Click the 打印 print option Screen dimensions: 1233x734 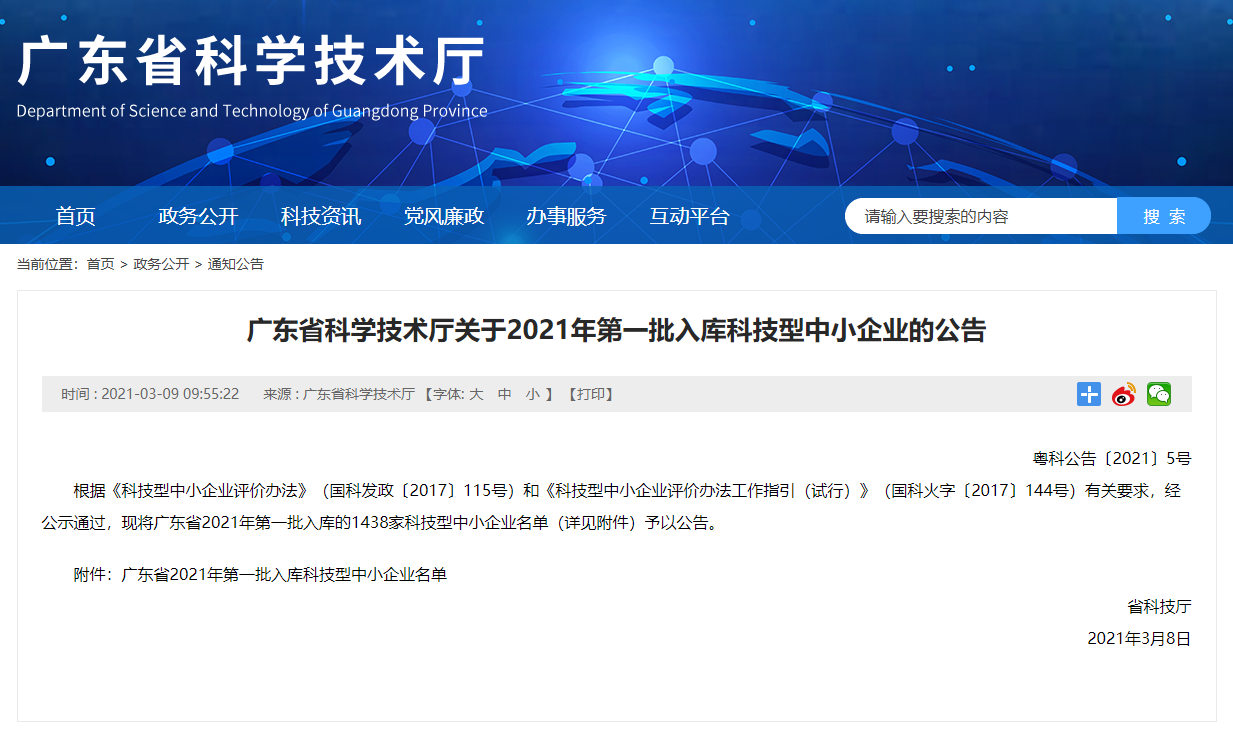coord(590,394)
